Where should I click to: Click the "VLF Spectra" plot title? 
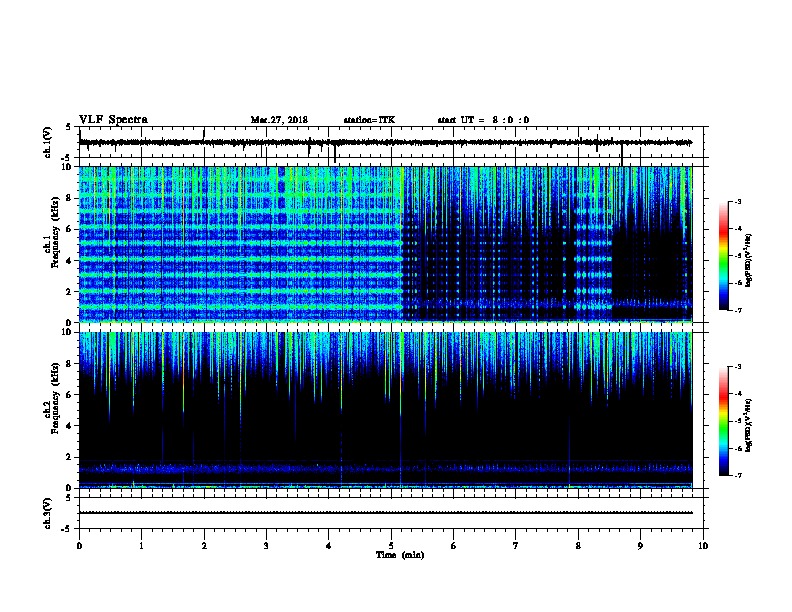coord(113,120)
